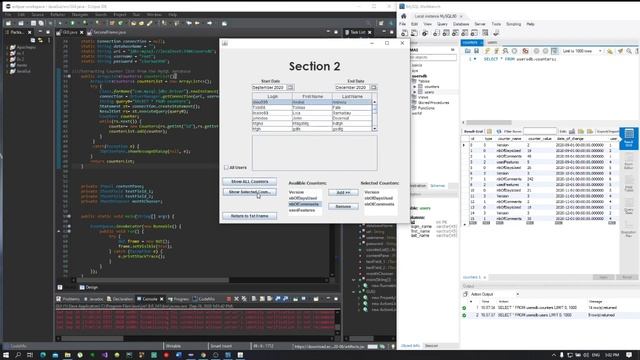640x360 pixels.
Task: Click the Show Selected Counters button
Action: (249, 192)
